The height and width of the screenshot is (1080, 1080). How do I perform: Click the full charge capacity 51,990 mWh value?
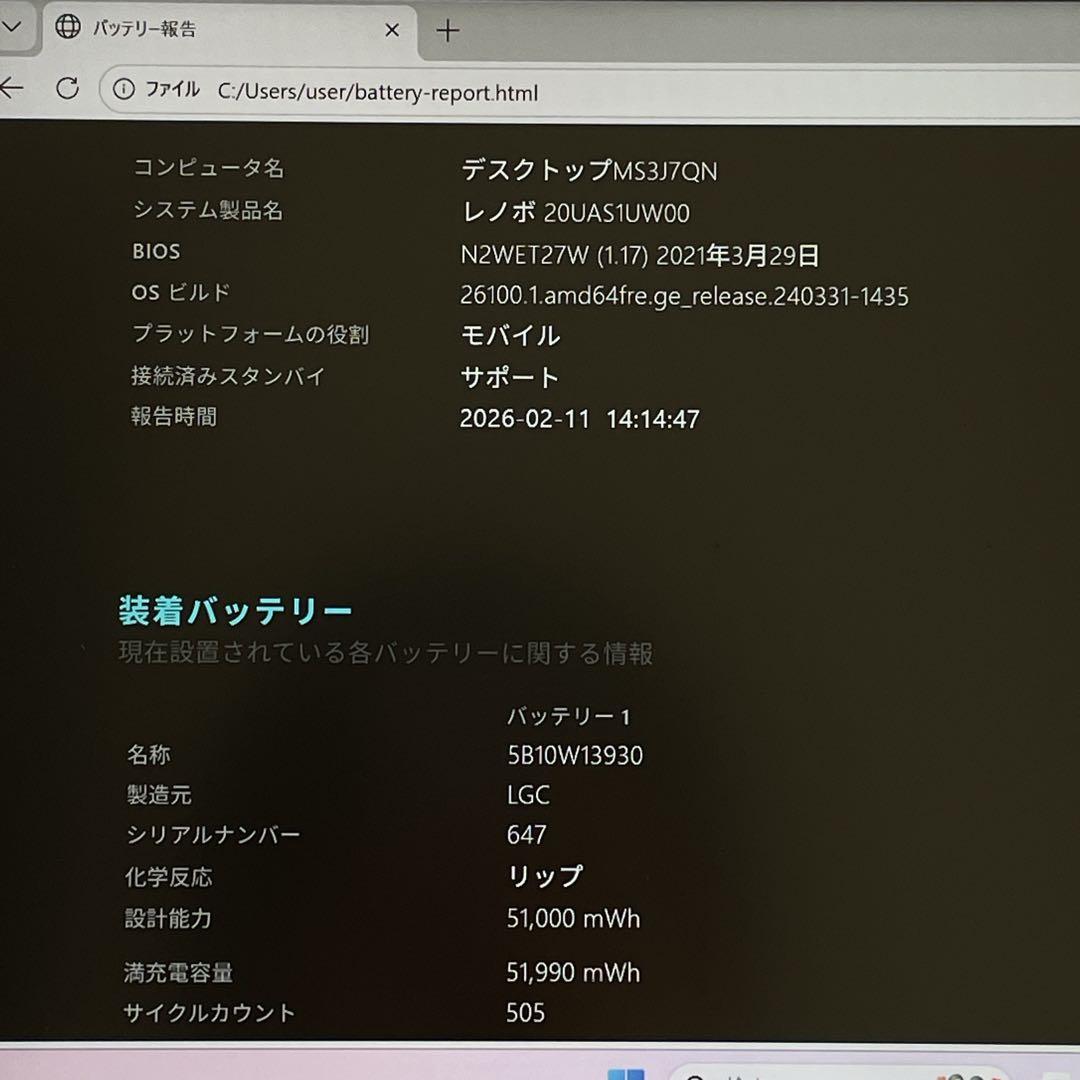coord(572,972)
